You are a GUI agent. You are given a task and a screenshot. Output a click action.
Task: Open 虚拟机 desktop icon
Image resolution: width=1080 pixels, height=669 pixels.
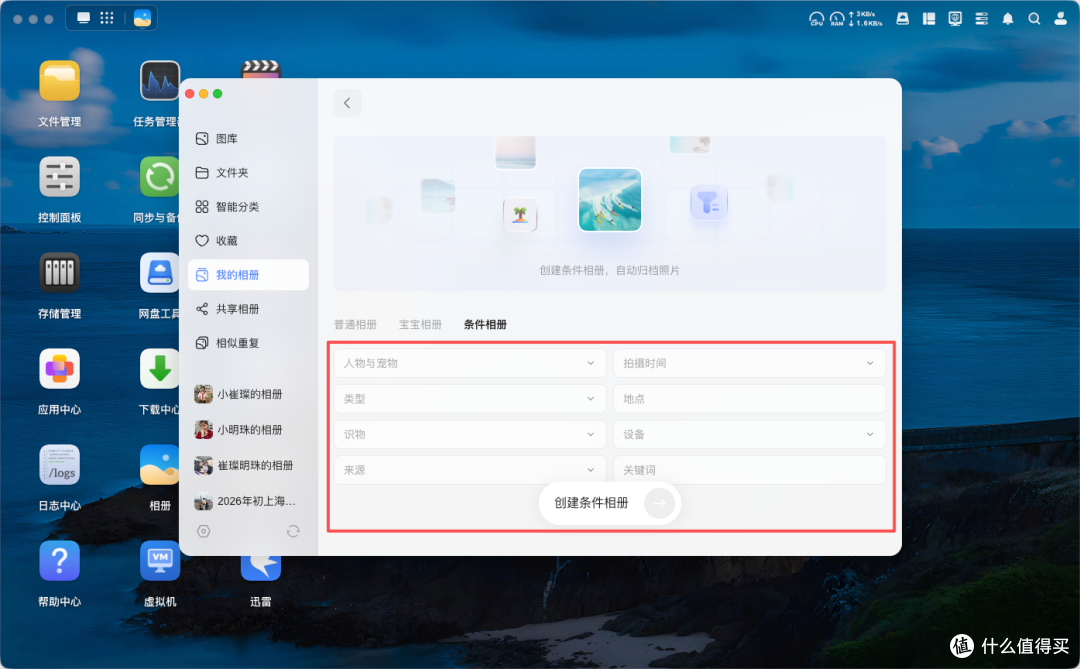point(160,562)
